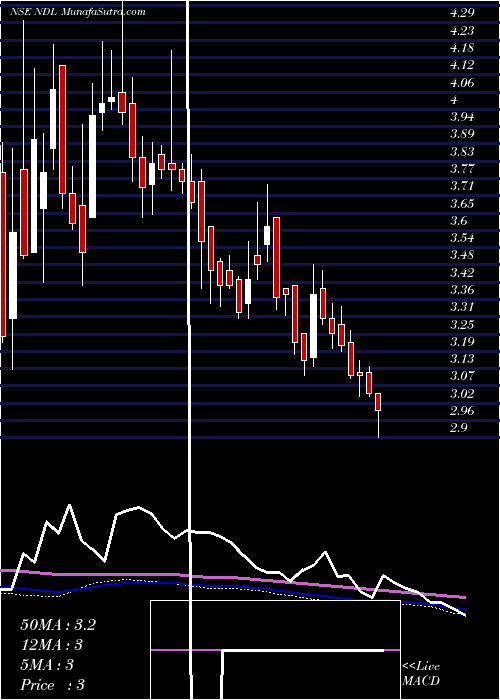The width and height of the screenshot is (500, 700).
Task: Click the 4.18 price axis label
Action: tap(462, 48)
